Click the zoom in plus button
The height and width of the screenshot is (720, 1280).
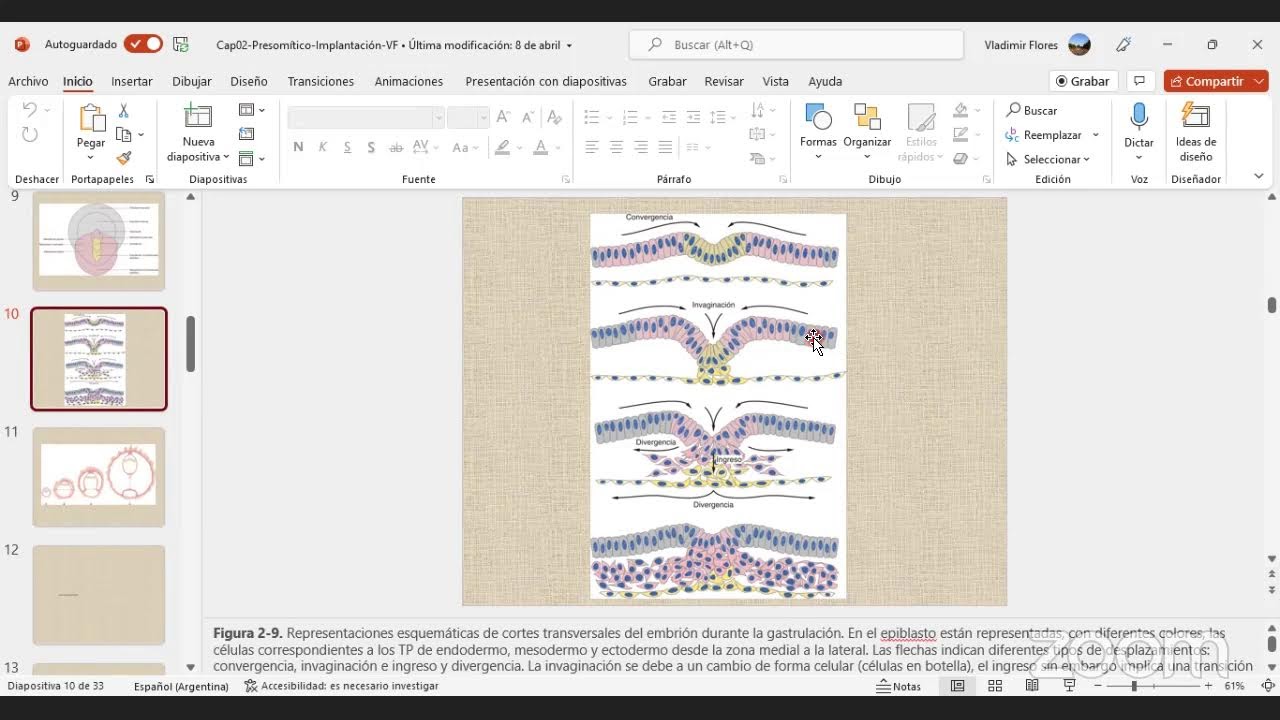click(x=1208, y=686)
